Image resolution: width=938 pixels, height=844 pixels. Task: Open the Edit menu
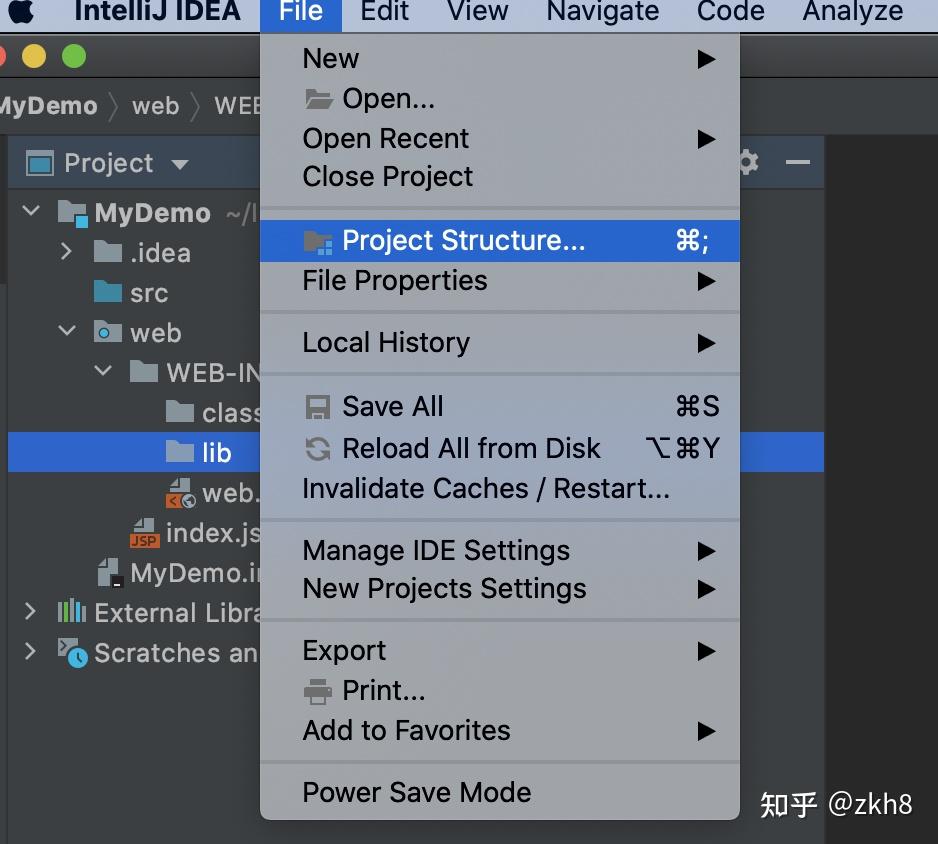[383, 13]
